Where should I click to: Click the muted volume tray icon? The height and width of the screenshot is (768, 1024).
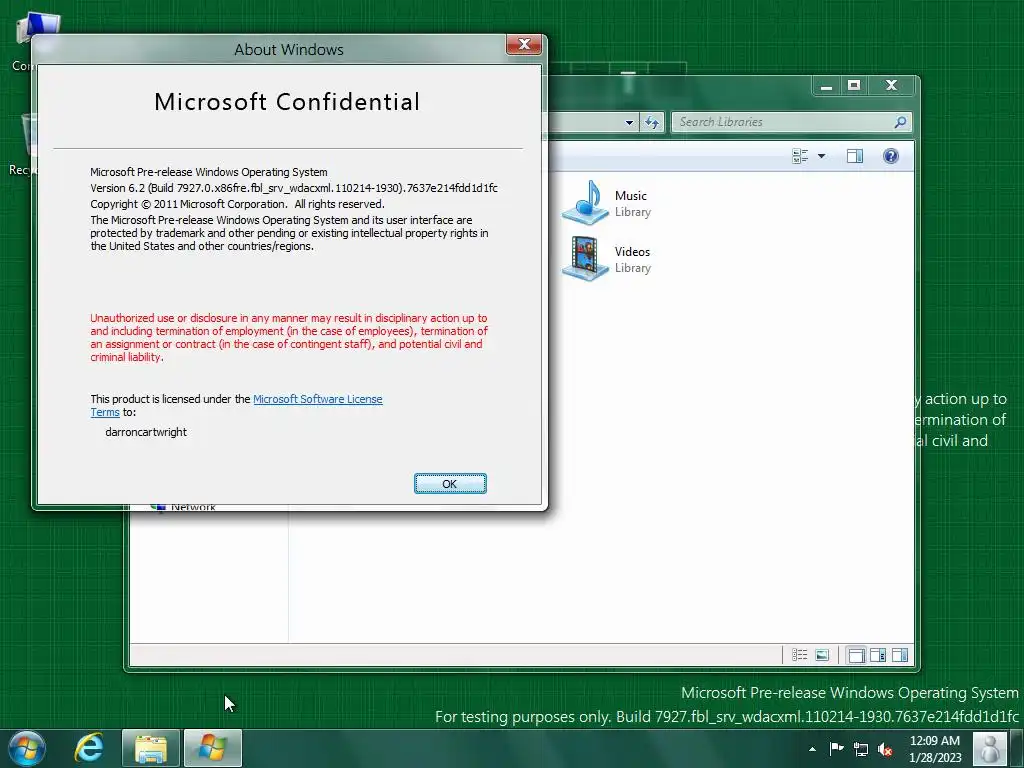885,749
